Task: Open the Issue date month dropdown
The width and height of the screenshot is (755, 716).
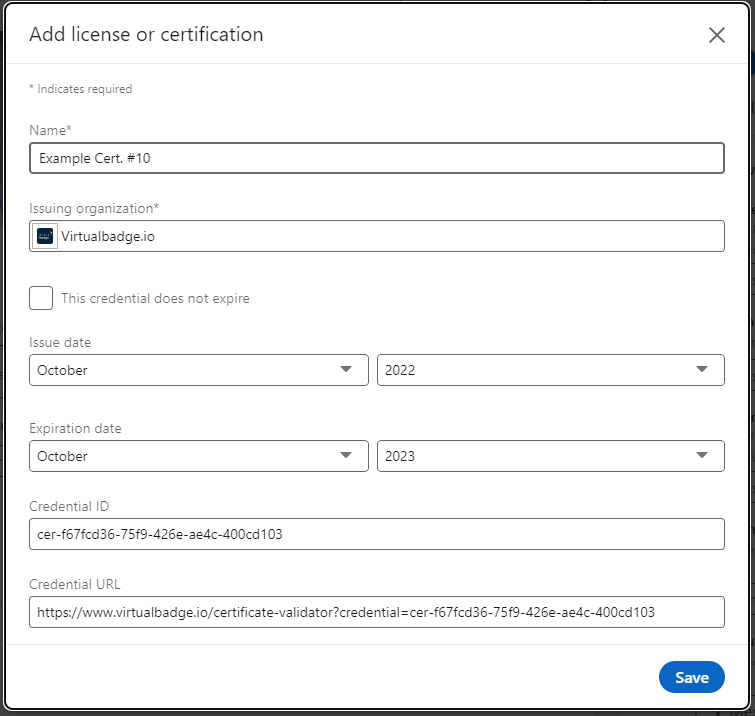Action: point(199,370)
